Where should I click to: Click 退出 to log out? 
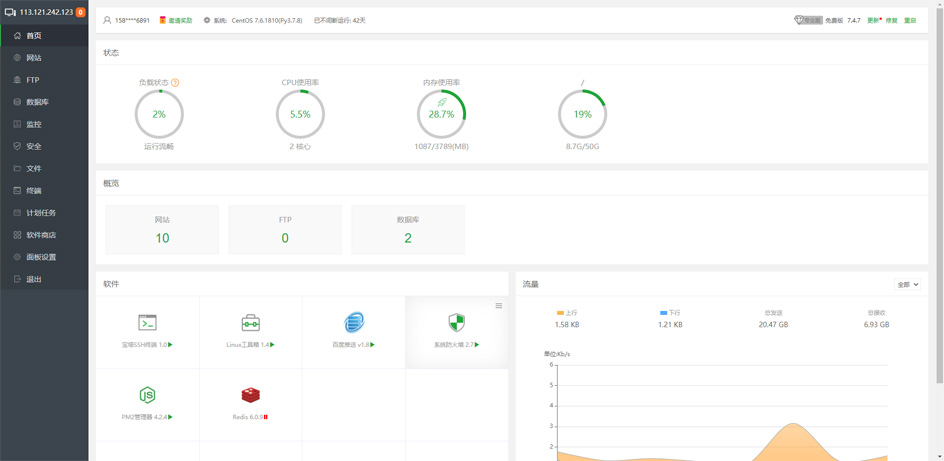[44, 279]
